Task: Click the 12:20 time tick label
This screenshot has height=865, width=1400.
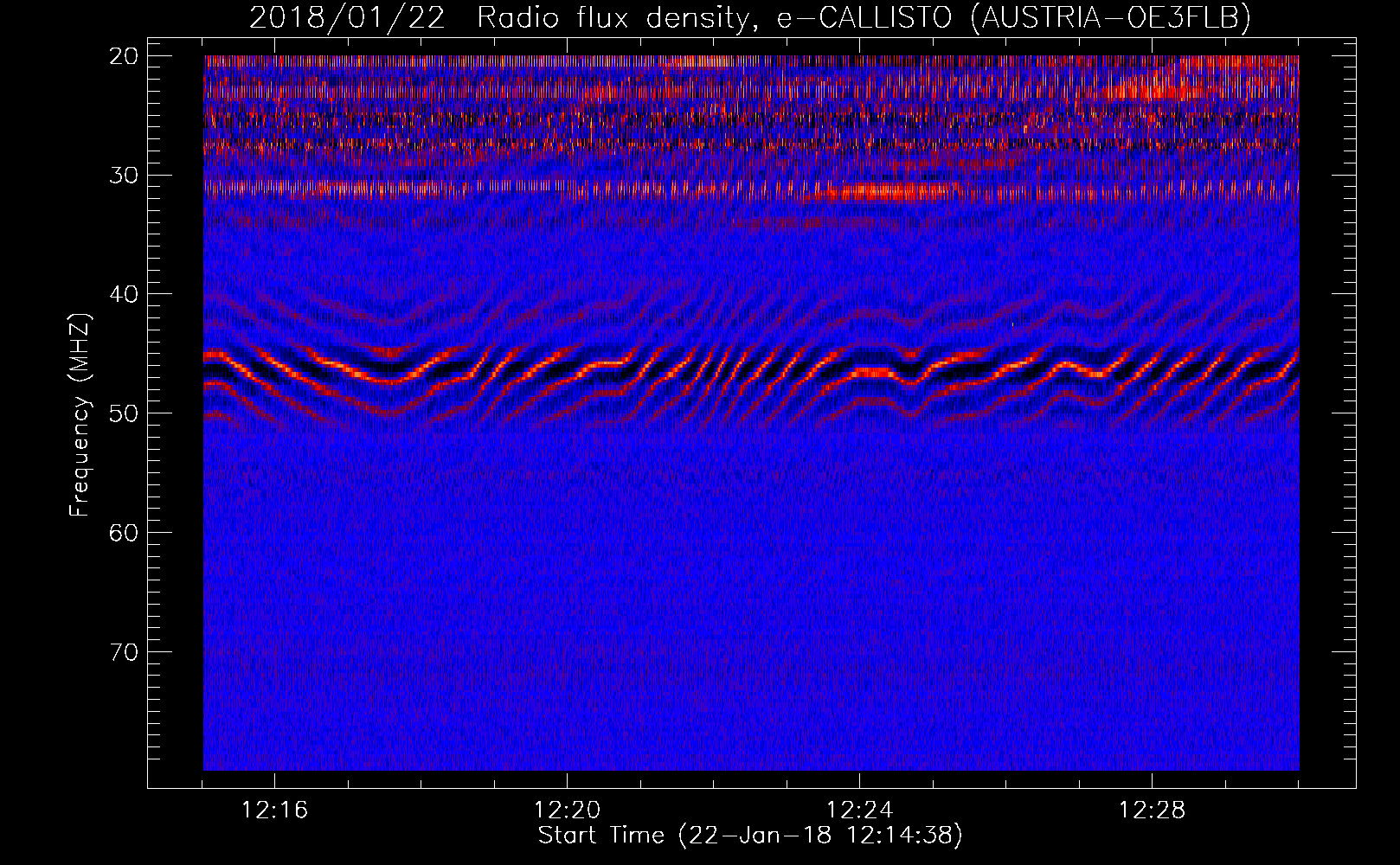Action: [568, 811]
